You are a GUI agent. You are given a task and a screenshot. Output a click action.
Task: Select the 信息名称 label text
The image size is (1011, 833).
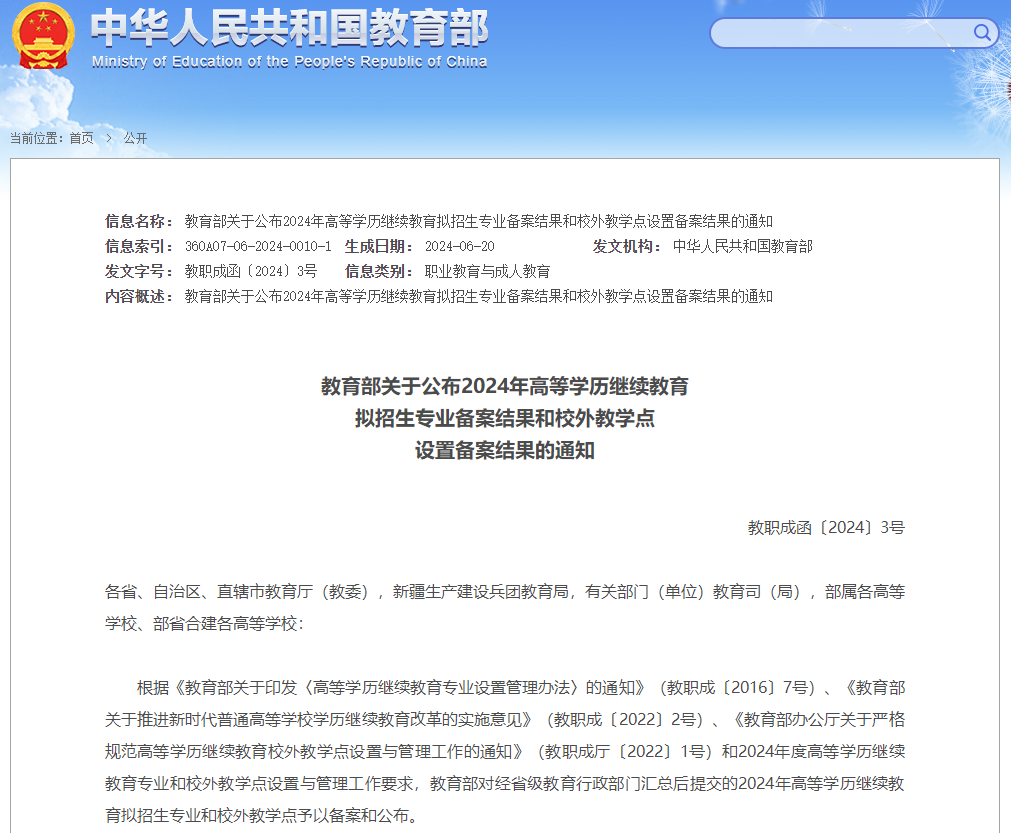pos(139,221)
